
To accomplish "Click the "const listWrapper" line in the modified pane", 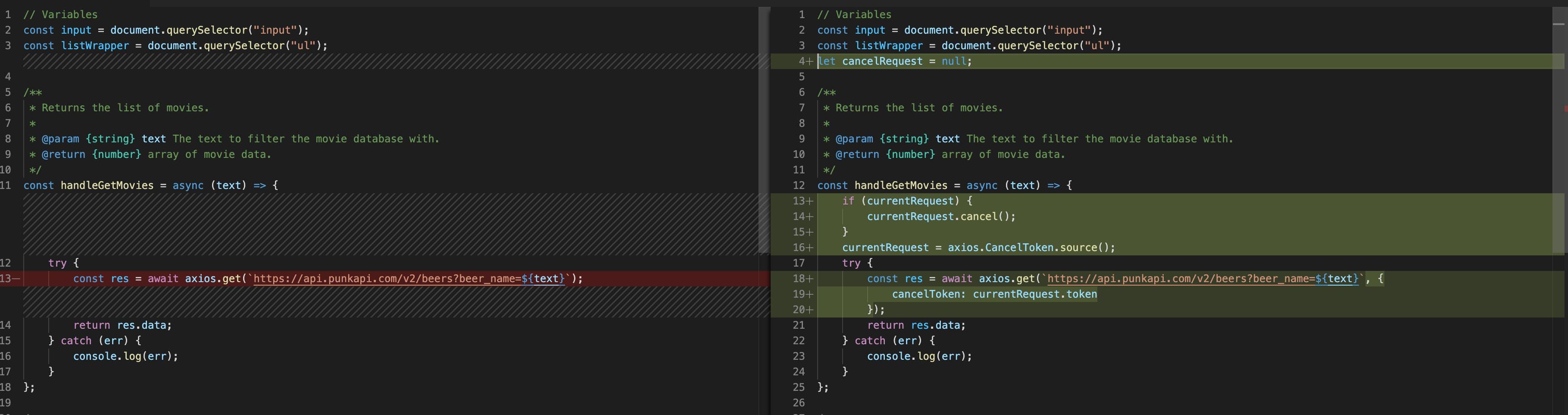I will [970, 46].
